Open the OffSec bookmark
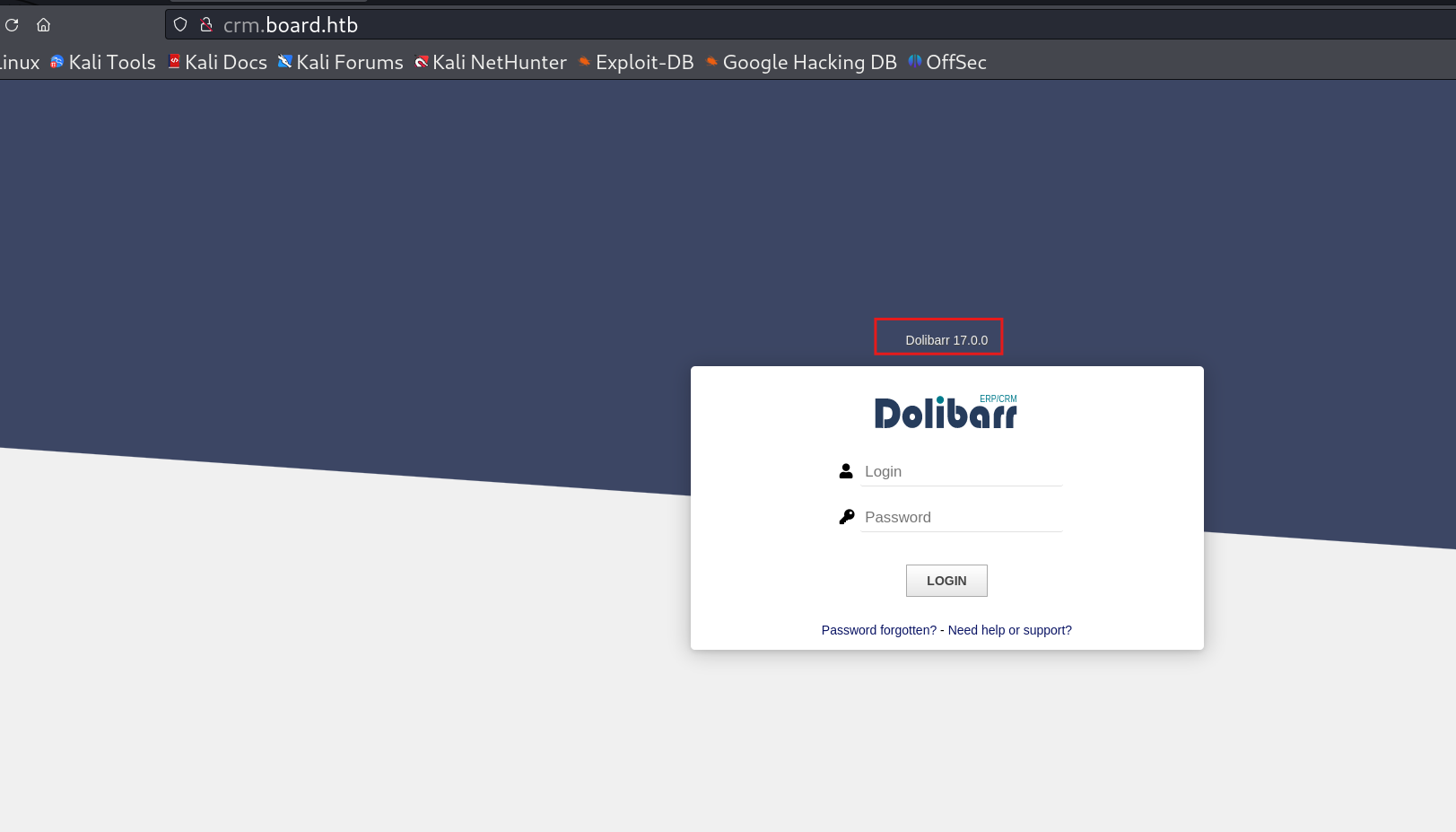1456x832 pixels. [x=947, y=62]
